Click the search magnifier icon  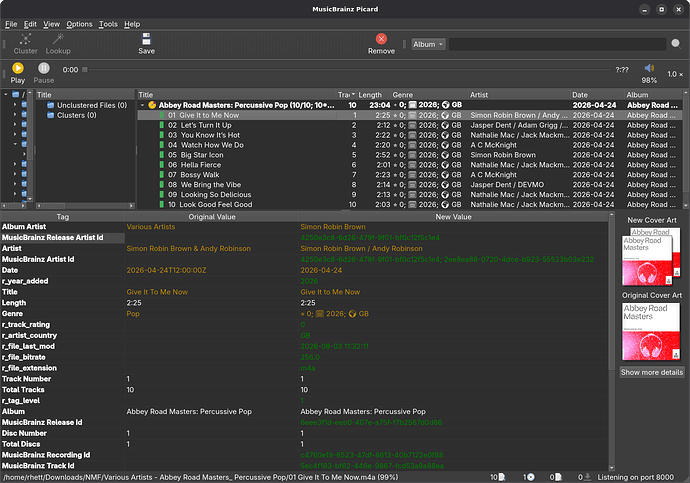[x=676, y=43]
